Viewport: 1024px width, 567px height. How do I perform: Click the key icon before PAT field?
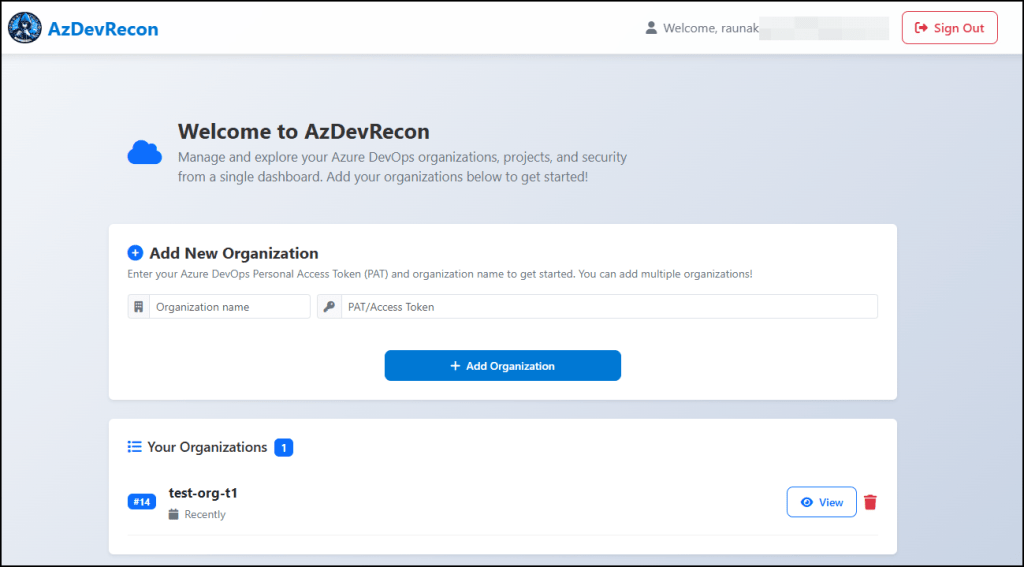click(x=329, y=306)
